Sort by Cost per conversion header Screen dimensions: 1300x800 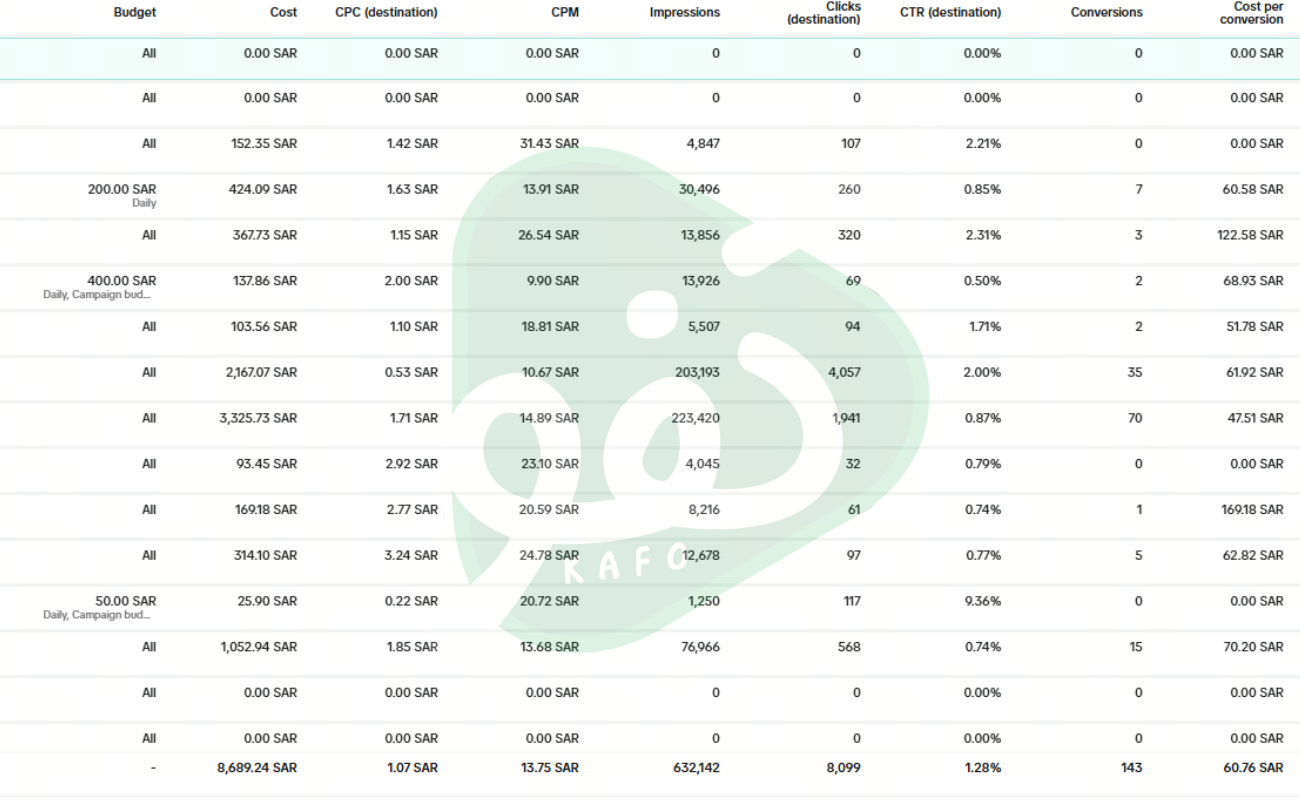click(x=1251, y=13)
